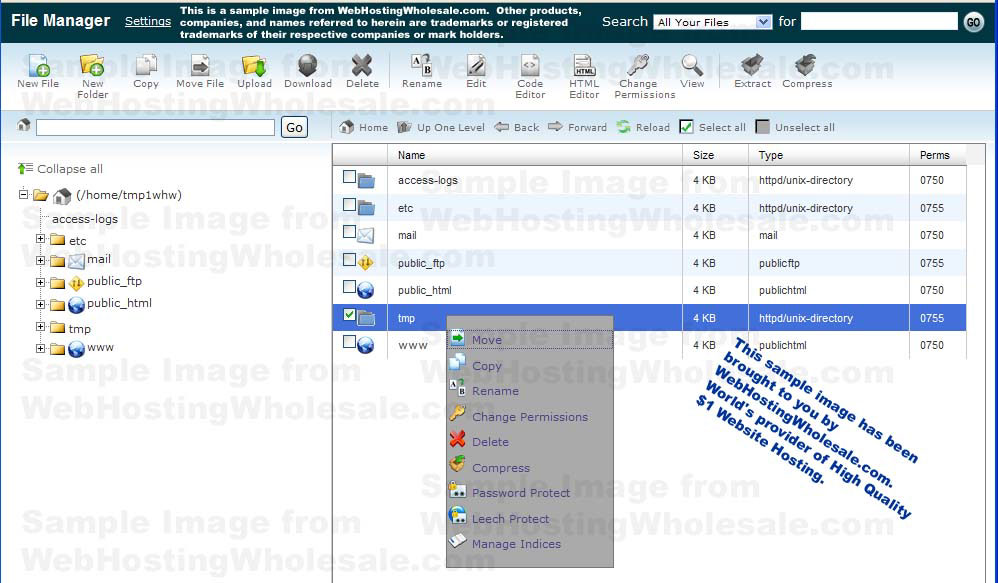Image resolution: width=998 pixels, height=583 pixels.
Task: Expand the tmp folder in tree
Action: click(x=40, y=327)
